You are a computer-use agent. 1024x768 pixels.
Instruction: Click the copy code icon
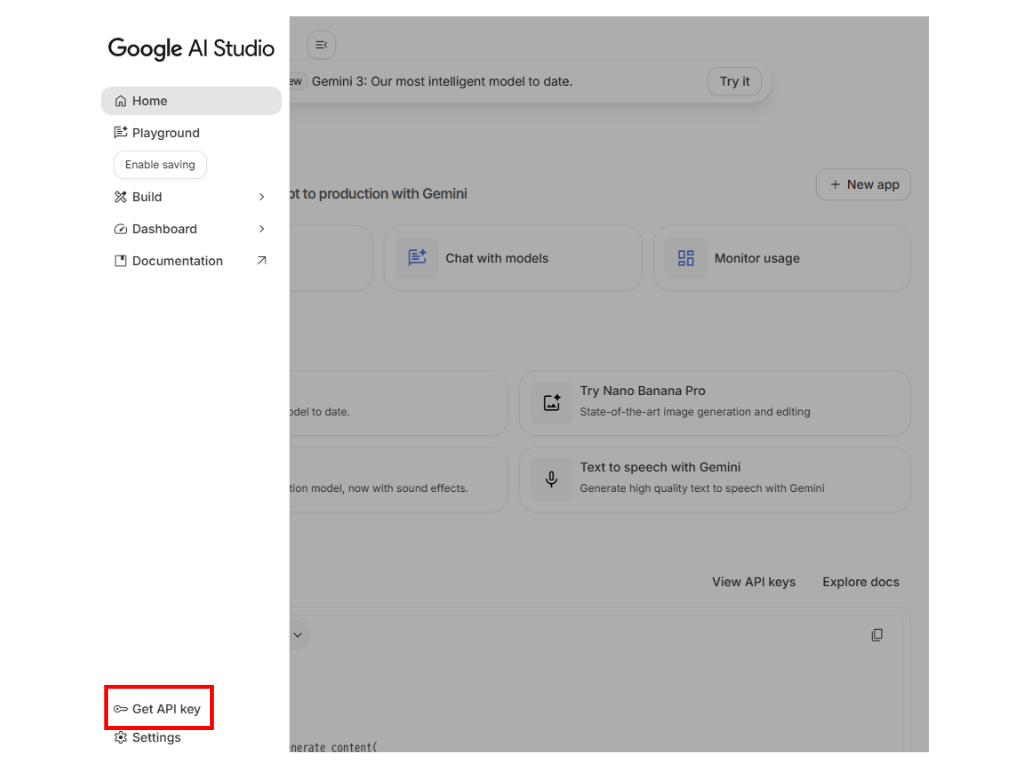(x=877, y=635)
